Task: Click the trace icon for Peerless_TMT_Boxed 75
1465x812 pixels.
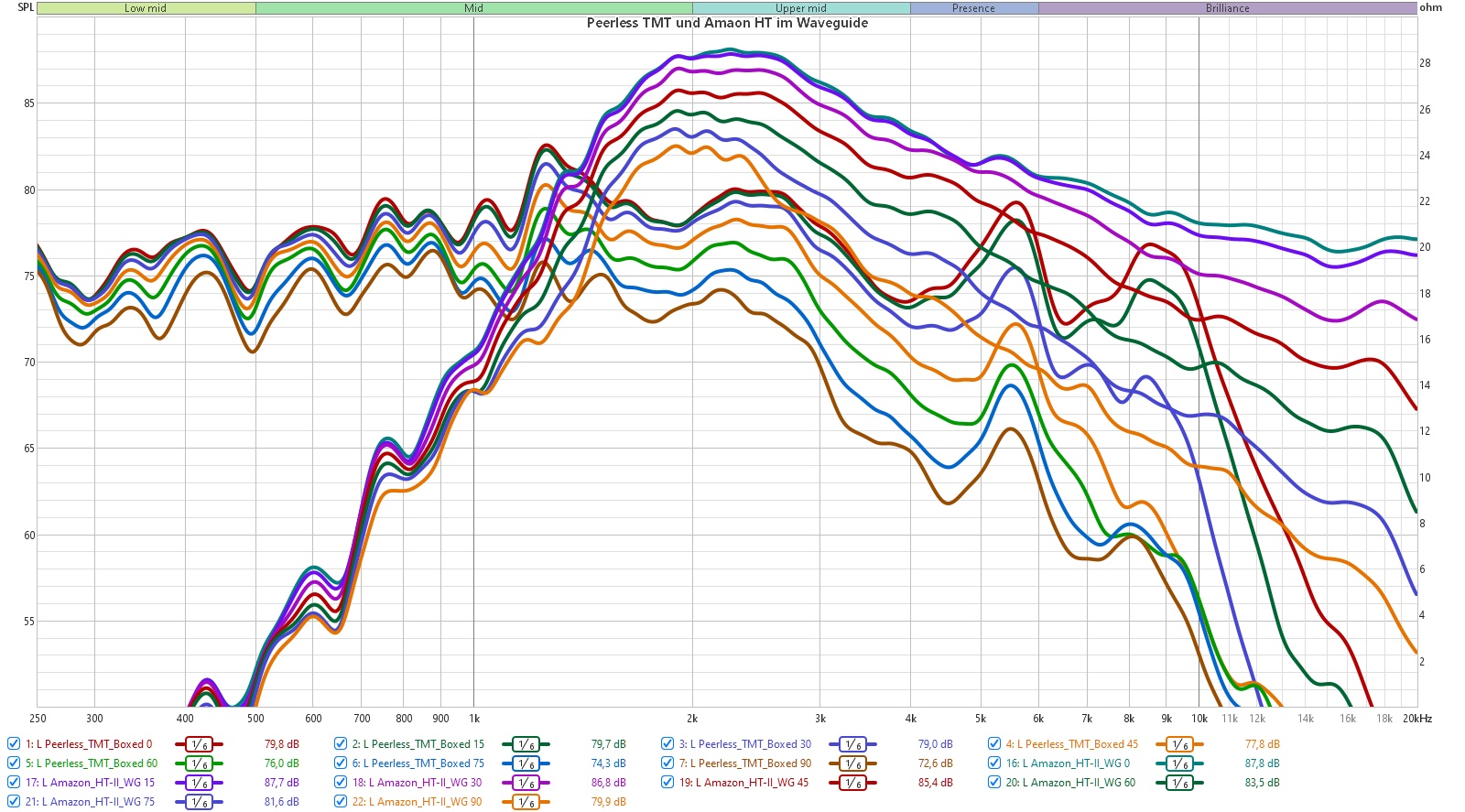Action: click(526, 763)
